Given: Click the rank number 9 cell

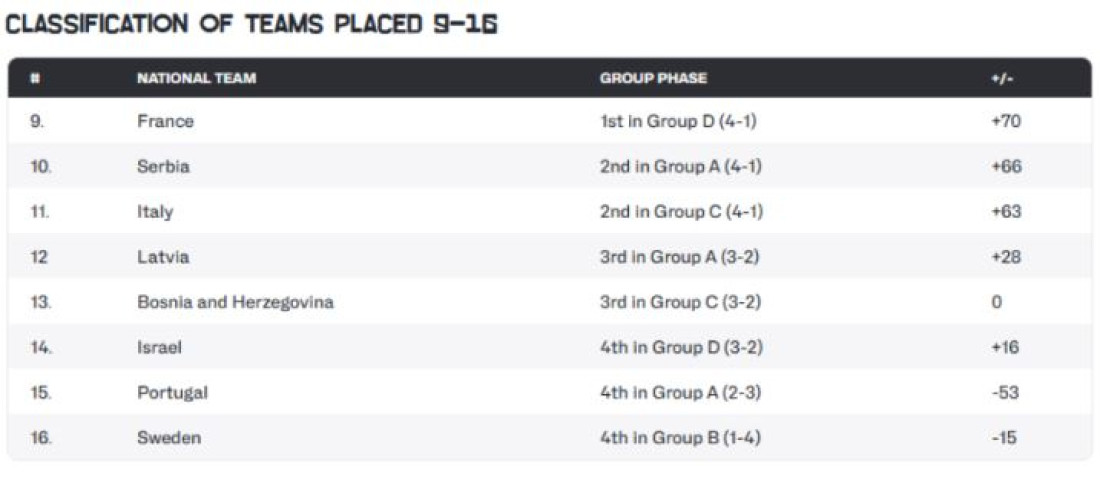Looking at the screenshot, I should tap(36, 121).
